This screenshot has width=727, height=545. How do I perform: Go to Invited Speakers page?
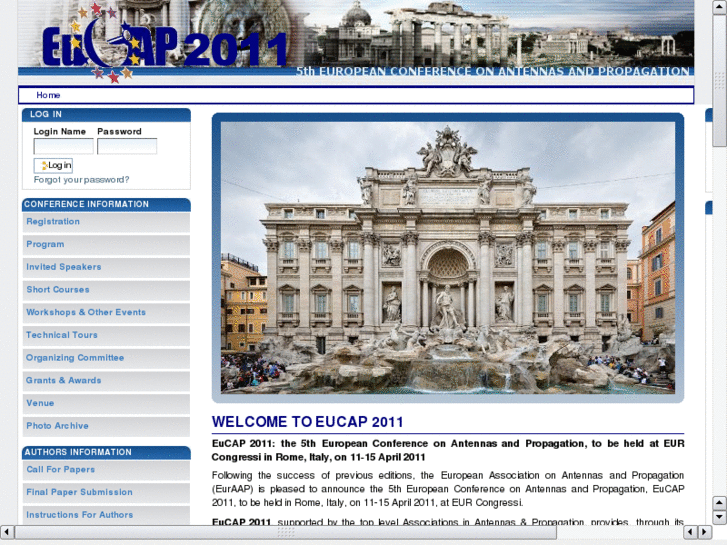[x=106, y=268]
